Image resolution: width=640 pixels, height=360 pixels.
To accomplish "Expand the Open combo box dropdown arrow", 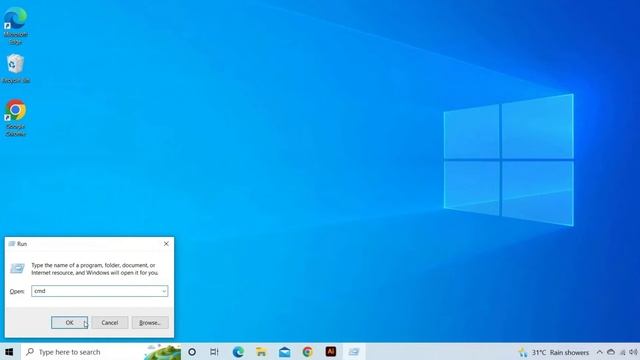I will point(164,291).
